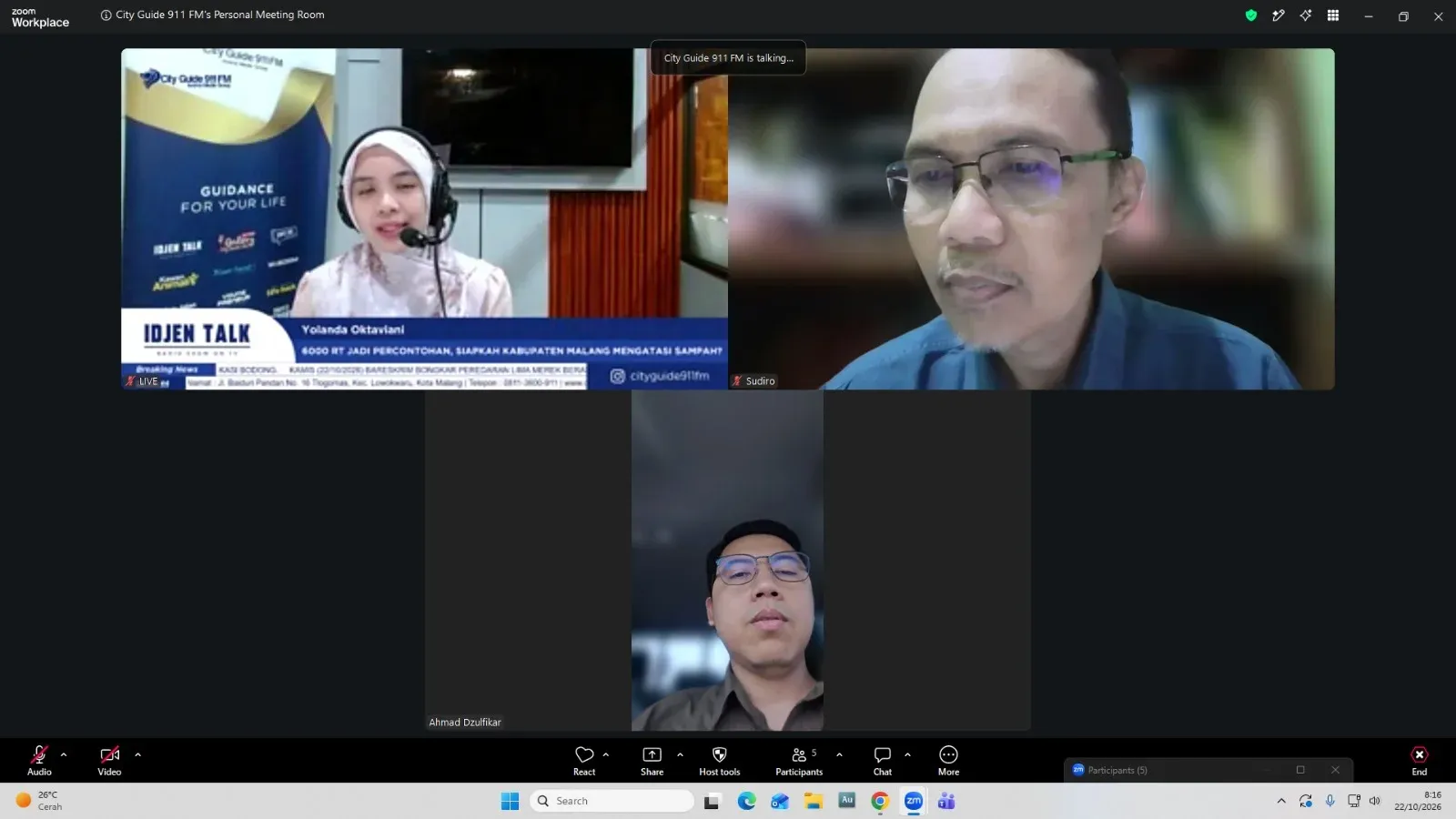Change the layout via grid view icon
1456x819 pixels.
pos(1333,15)
